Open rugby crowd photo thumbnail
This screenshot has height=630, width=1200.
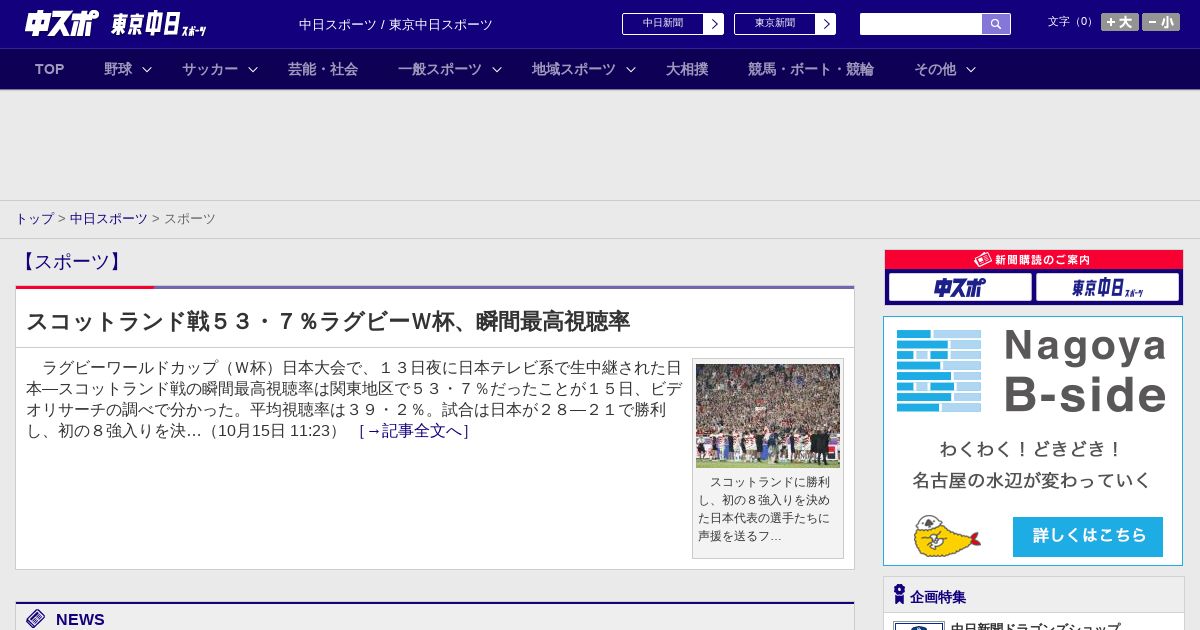click(768, 416)
